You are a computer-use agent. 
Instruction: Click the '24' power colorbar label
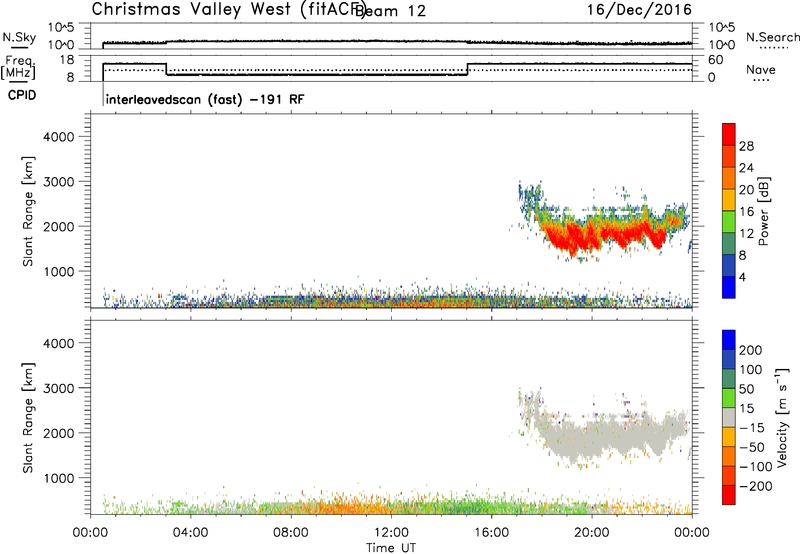746,168
